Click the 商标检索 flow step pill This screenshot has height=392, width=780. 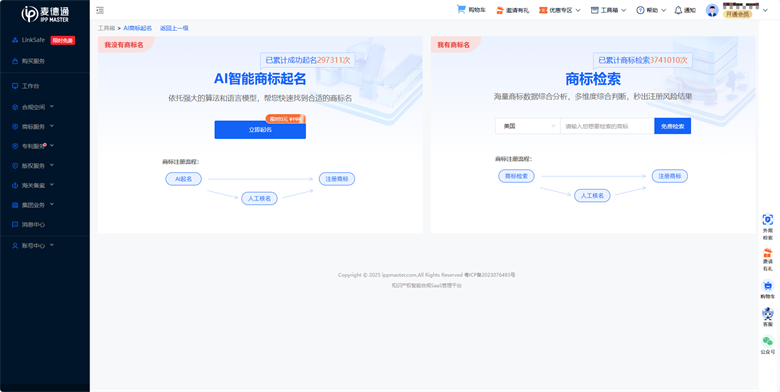[516, 176]
